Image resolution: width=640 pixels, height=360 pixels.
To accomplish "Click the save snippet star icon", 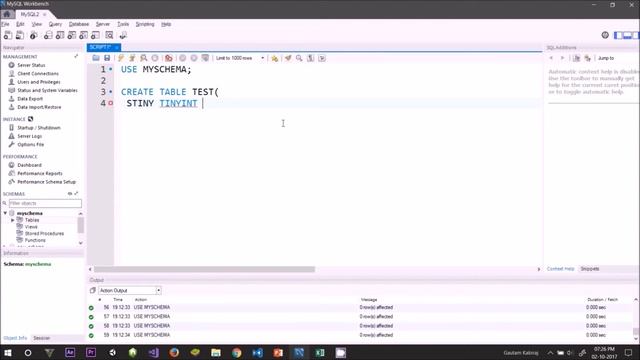I will pyautogui.click(x=275, y=58).
